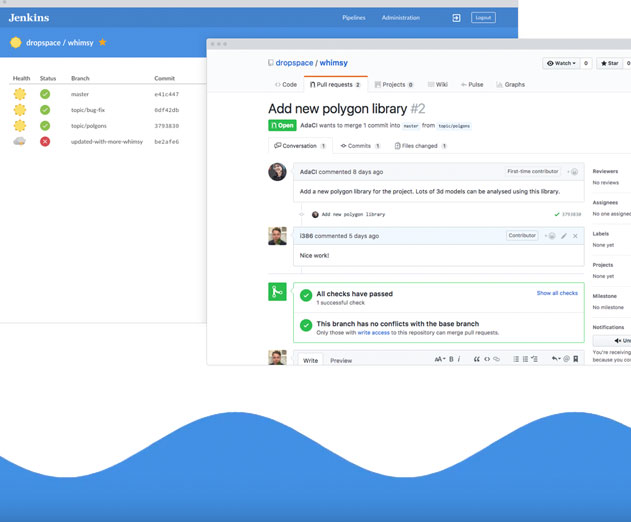Image resolution: width=631 pixels, height=522 pixels.
Task: Click cloudy health icon for updated-with-more-whimsy
Action: coord(19,141)
